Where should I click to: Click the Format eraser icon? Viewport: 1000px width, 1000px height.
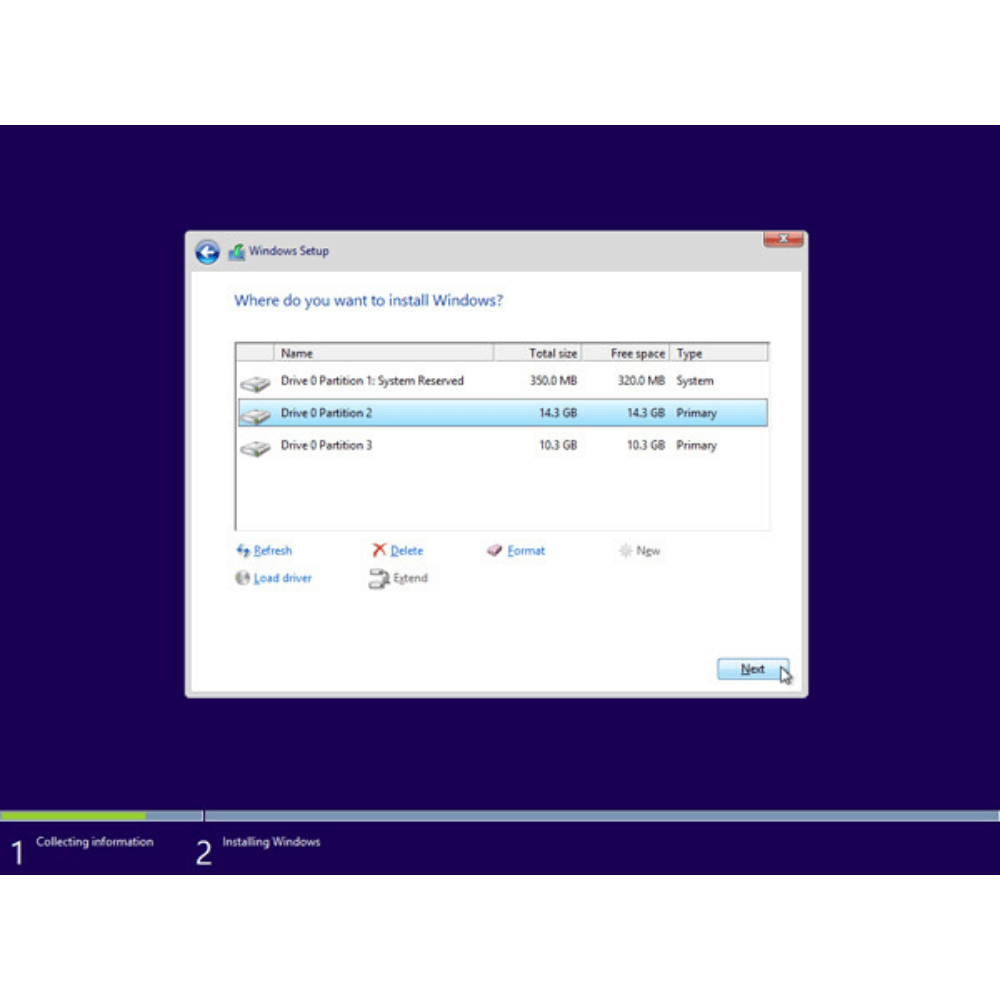494,551
